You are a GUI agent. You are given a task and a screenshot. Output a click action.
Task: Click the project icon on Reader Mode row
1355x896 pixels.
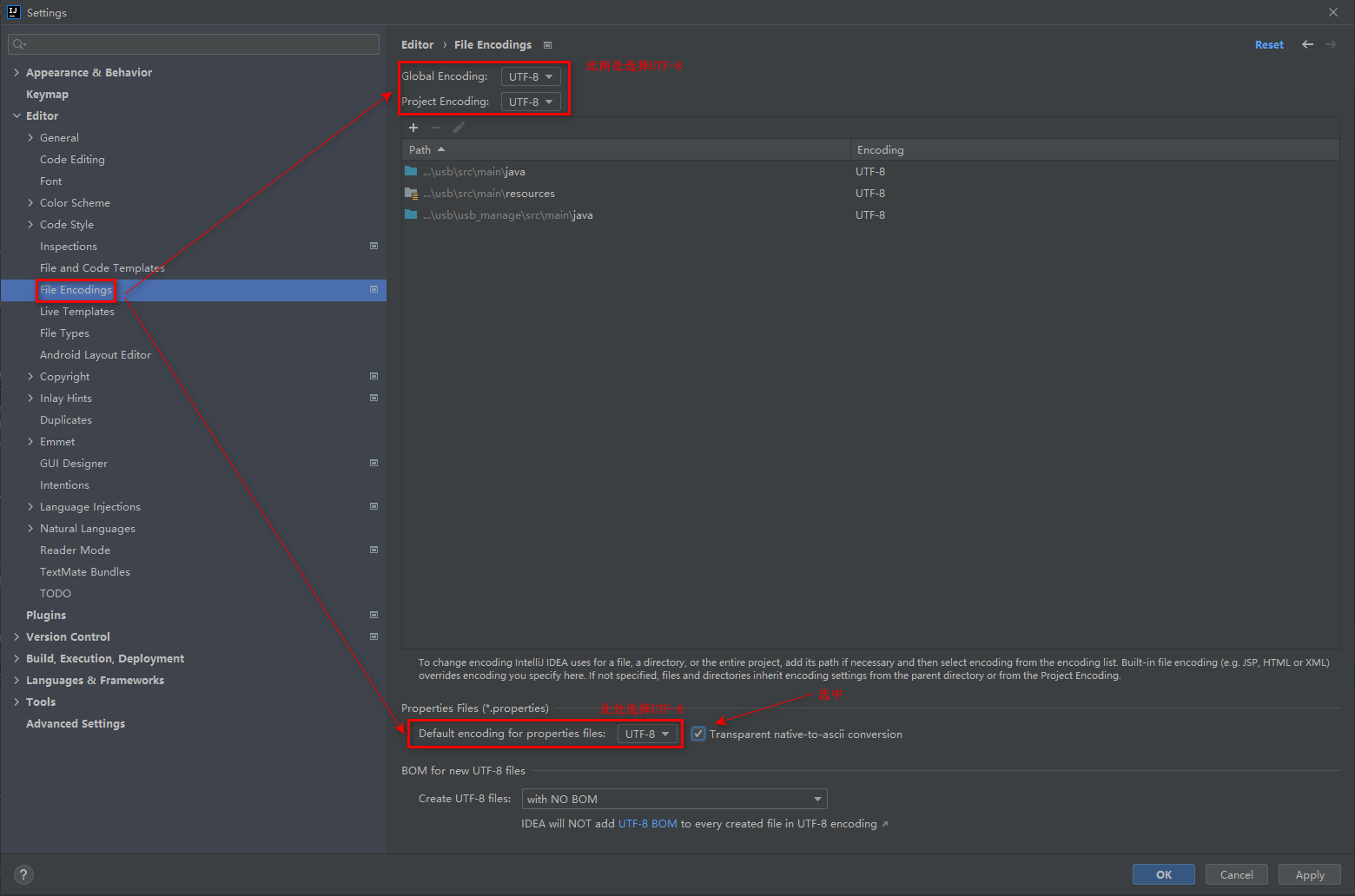(x=374, y=550)
